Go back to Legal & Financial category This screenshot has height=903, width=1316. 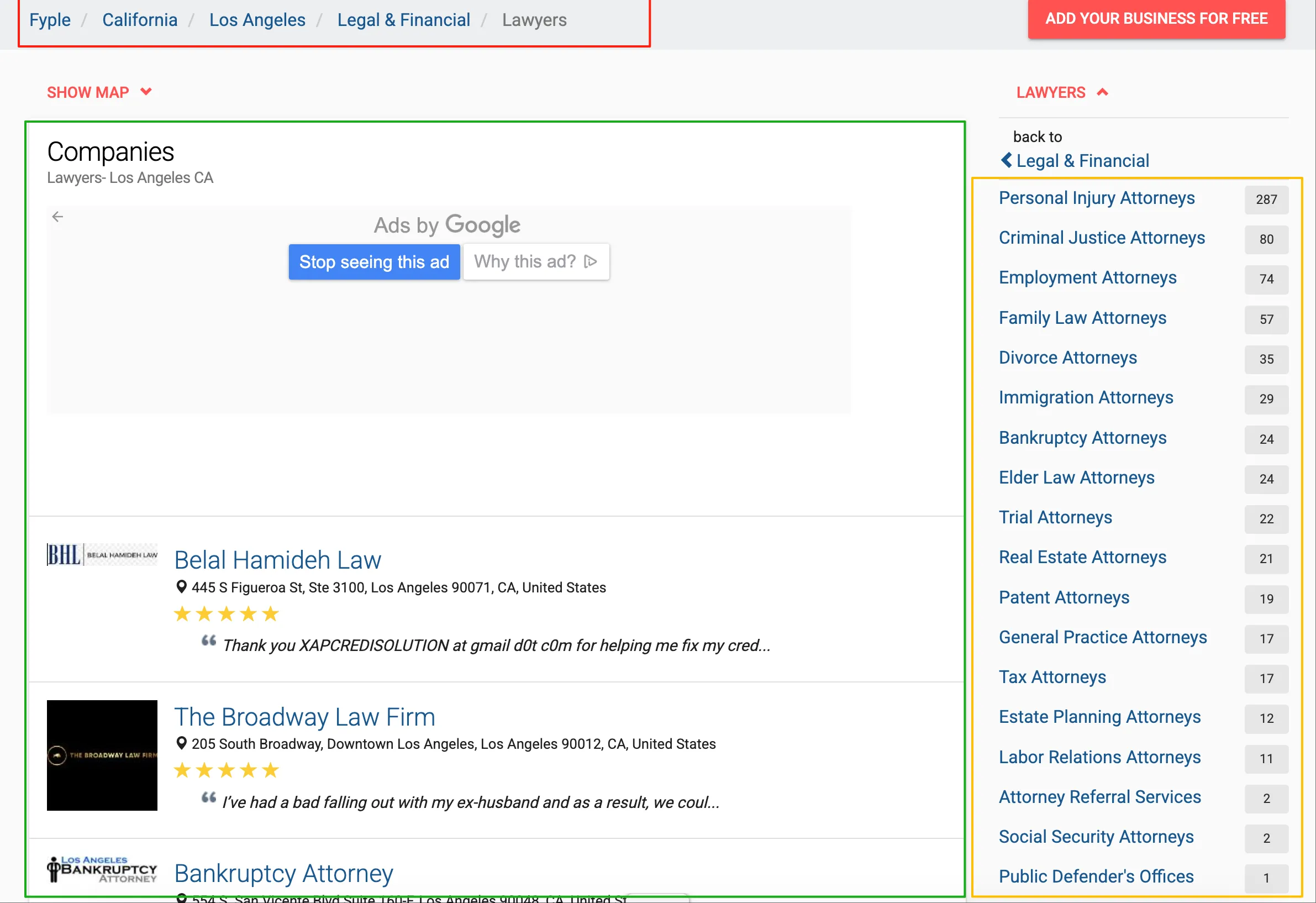[1082, 161]
